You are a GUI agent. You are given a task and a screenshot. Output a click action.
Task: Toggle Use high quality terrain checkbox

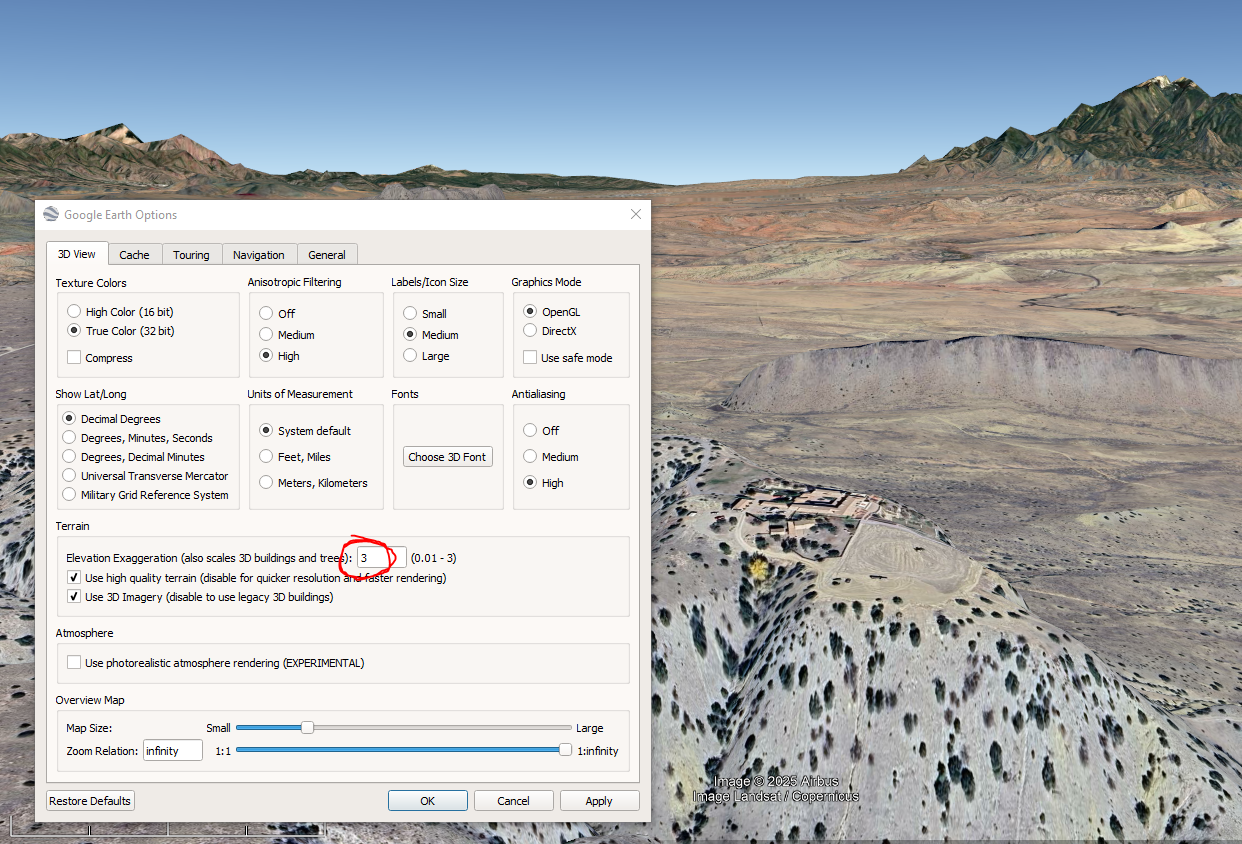coord(74,578)
